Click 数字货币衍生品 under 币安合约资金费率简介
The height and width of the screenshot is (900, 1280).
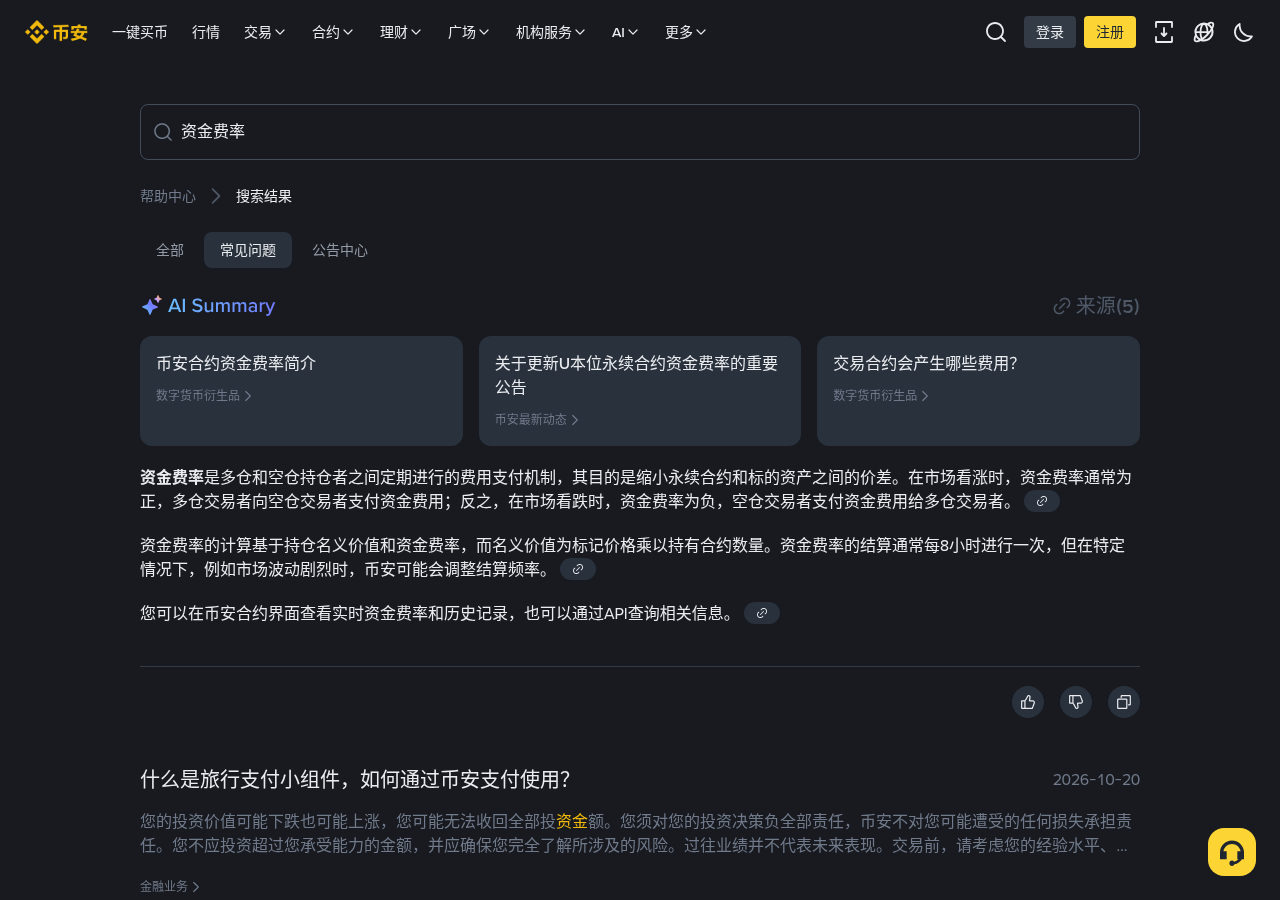(204, 396)
